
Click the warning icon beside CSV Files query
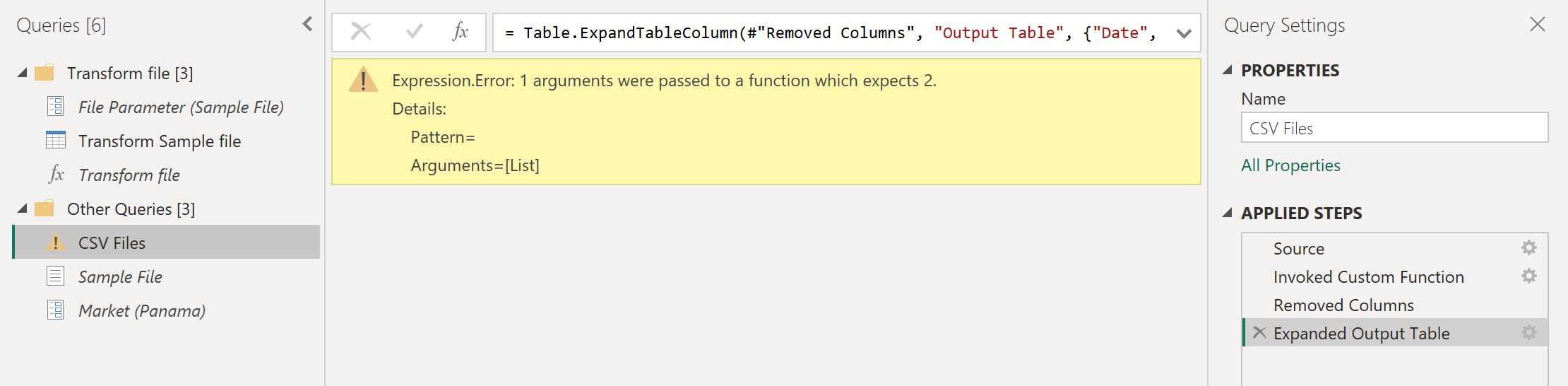55,242
